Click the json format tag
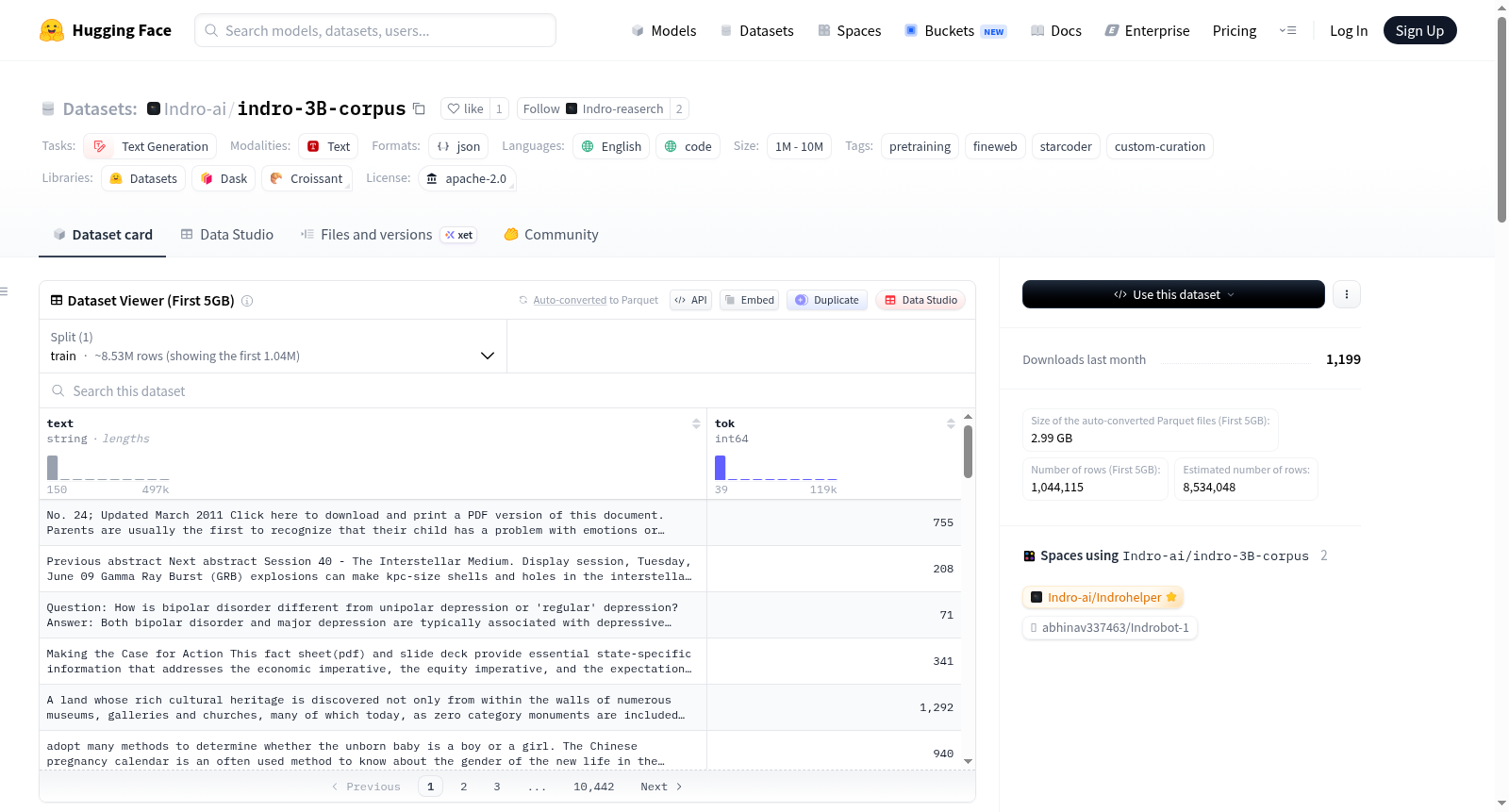 (458, 146)
